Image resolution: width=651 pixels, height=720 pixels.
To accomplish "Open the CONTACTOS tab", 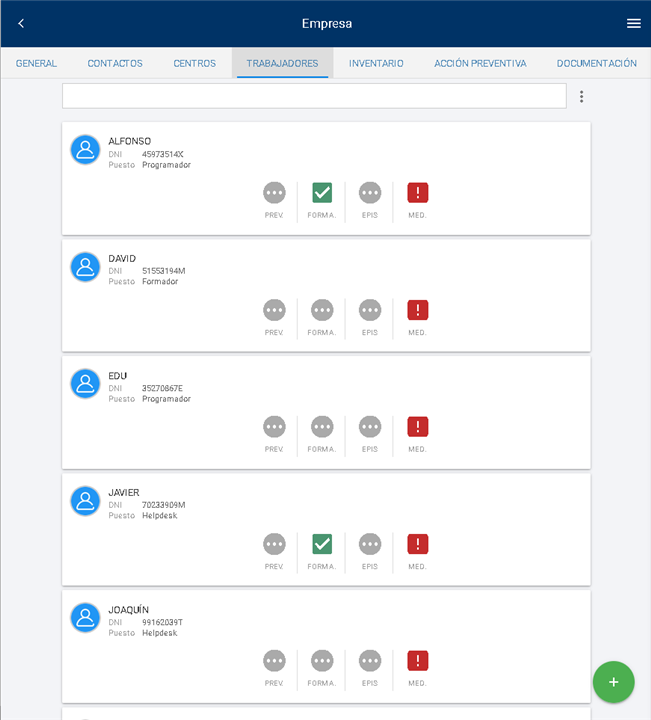I will pyautogui.click(x=115, y=63).
